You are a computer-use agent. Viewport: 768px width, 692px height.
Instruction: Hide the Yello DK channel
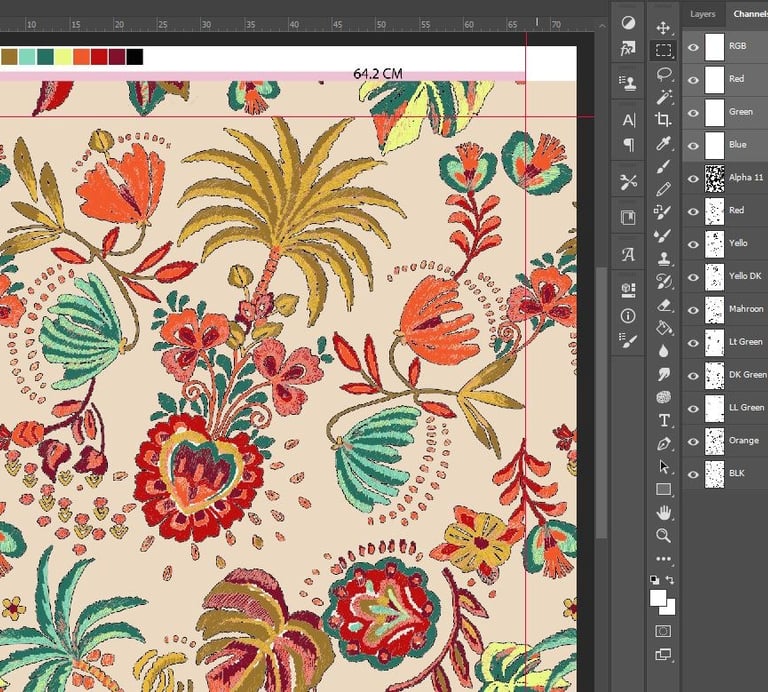pyautogui.click(x=693, y=277)
